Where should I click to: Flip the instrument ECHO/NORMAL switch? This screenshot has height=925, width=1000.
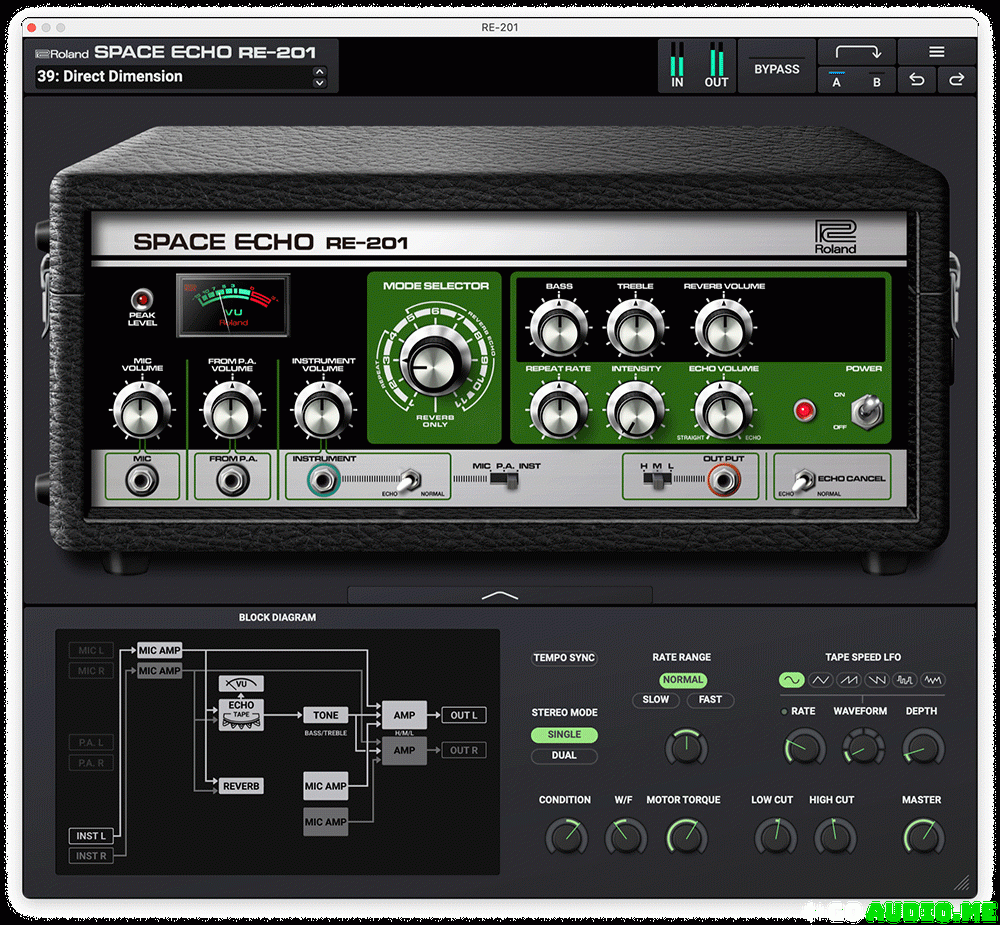tap(408, 481)
